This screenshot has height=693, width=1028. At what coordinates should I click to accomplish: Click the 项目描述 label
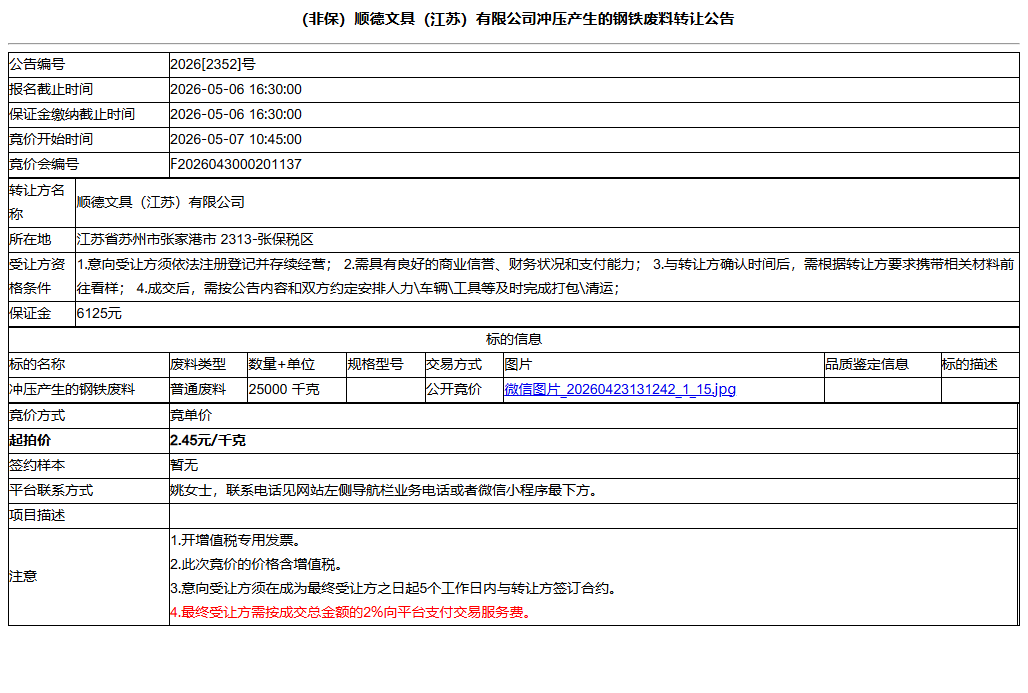coord(37,515)
